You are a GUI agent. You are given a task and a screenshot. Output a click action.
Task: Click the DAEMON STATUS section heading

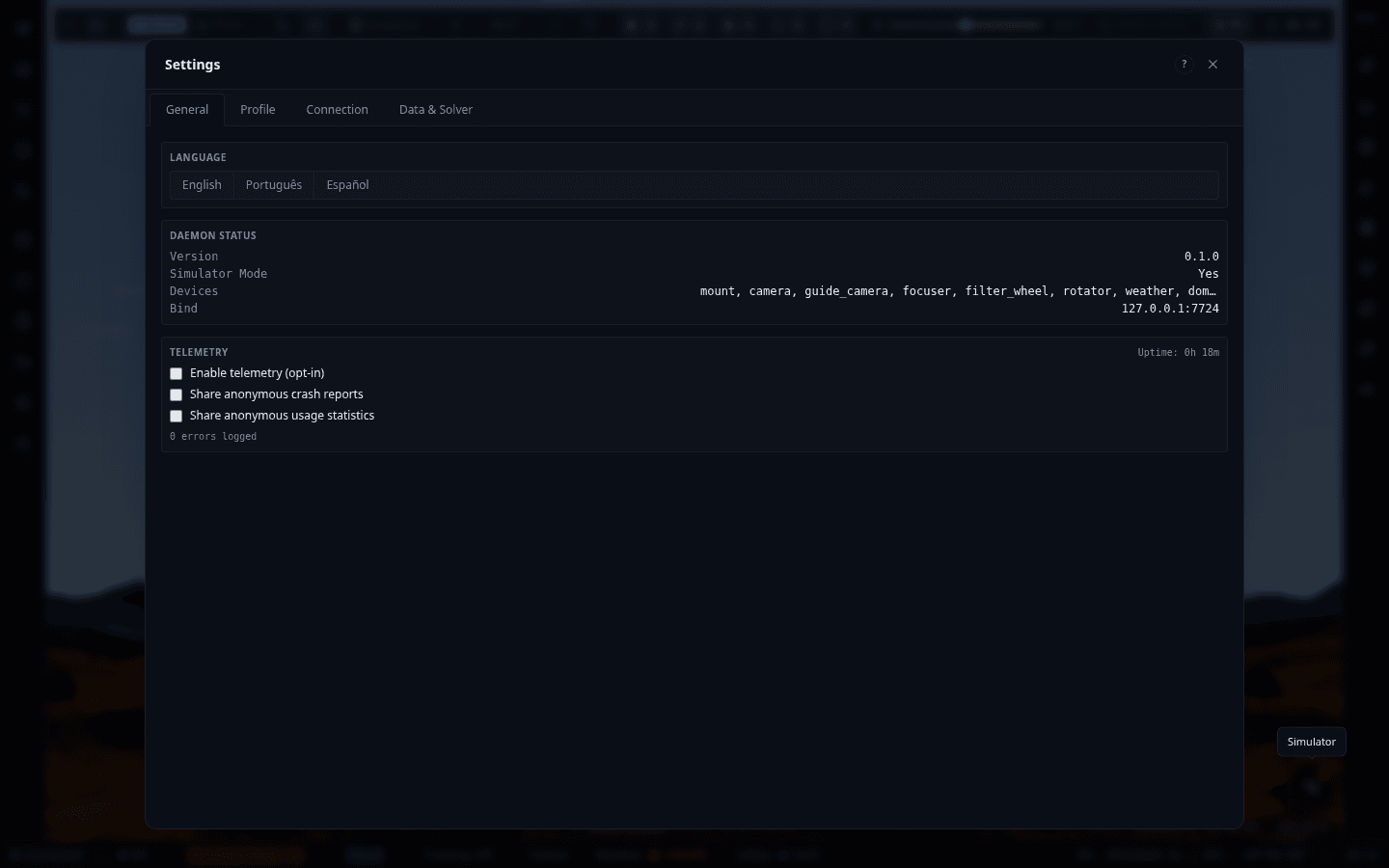pos(213,235)
